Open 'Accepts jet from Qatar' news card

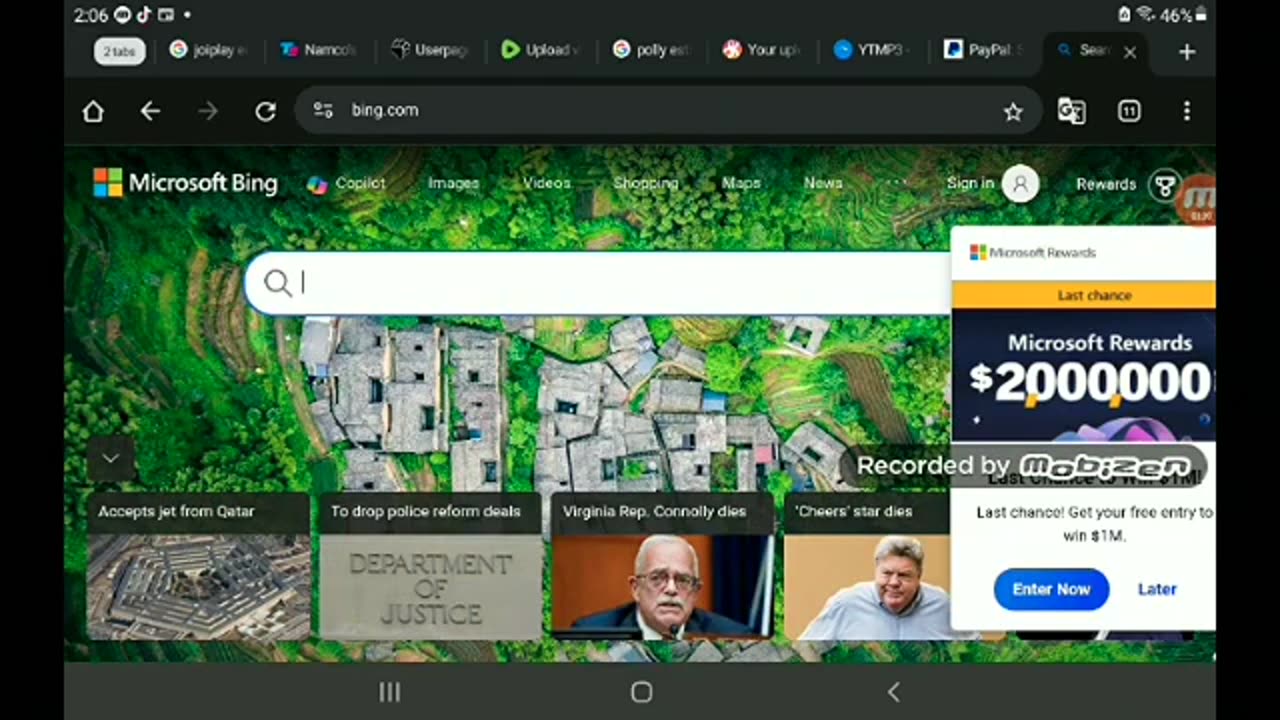point(198,565)
